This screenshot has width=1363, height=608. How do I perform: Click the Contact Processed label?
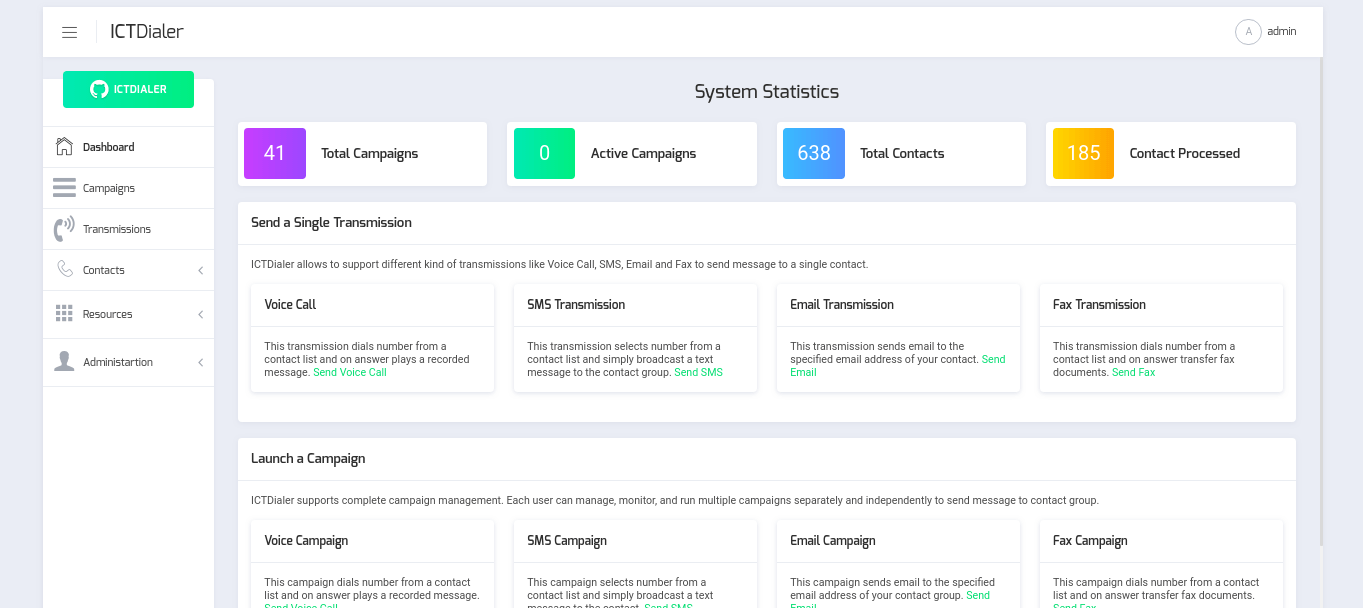pos(1184,153)
